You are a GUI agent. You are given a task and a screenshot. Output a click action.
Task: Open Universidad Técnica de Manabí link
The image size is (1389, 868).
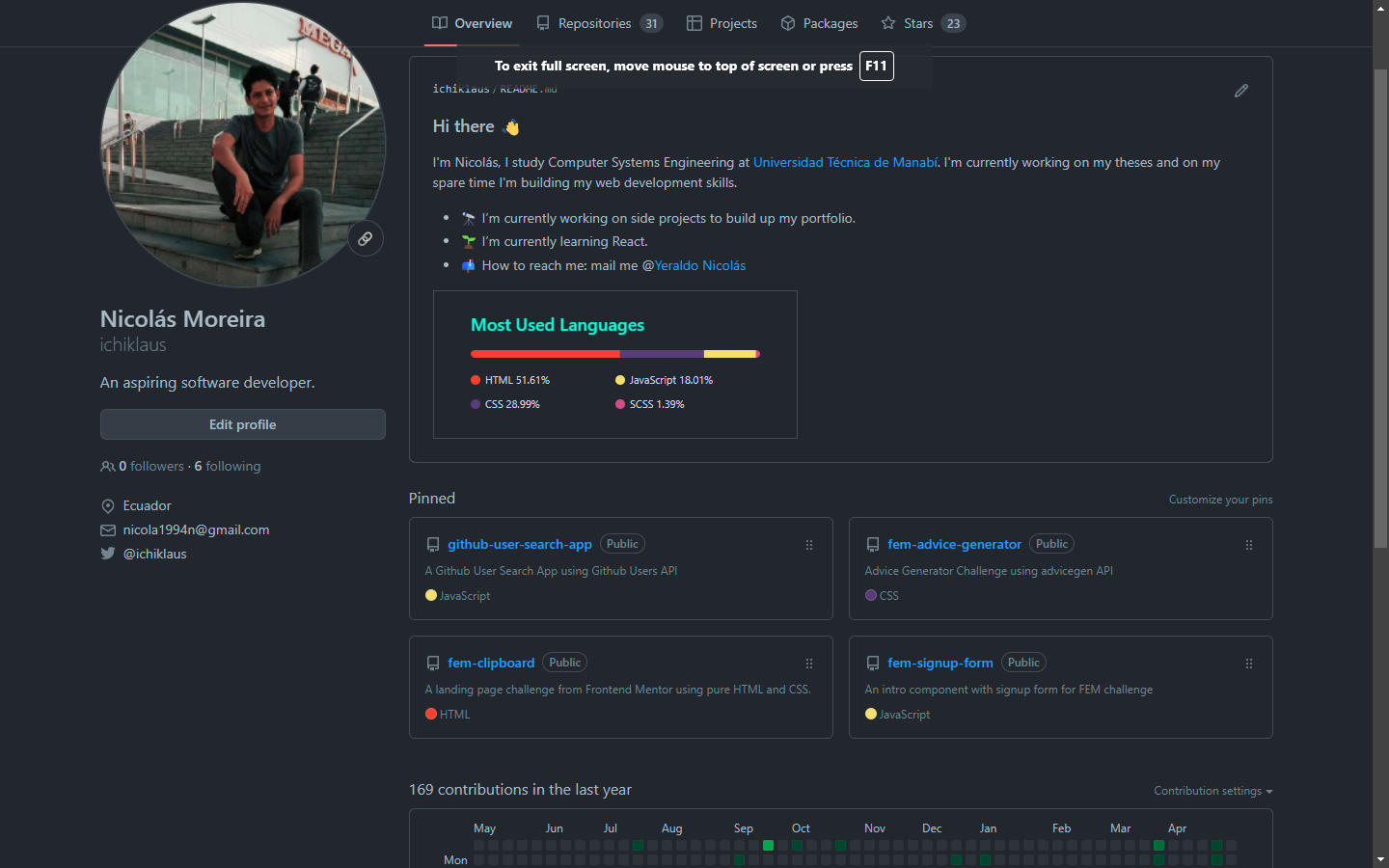click(x=844, y=162)
